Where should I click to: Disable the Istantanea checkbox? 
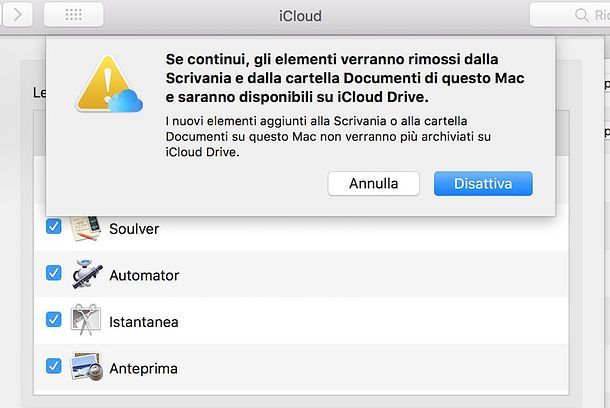click(x=54, y=320)
